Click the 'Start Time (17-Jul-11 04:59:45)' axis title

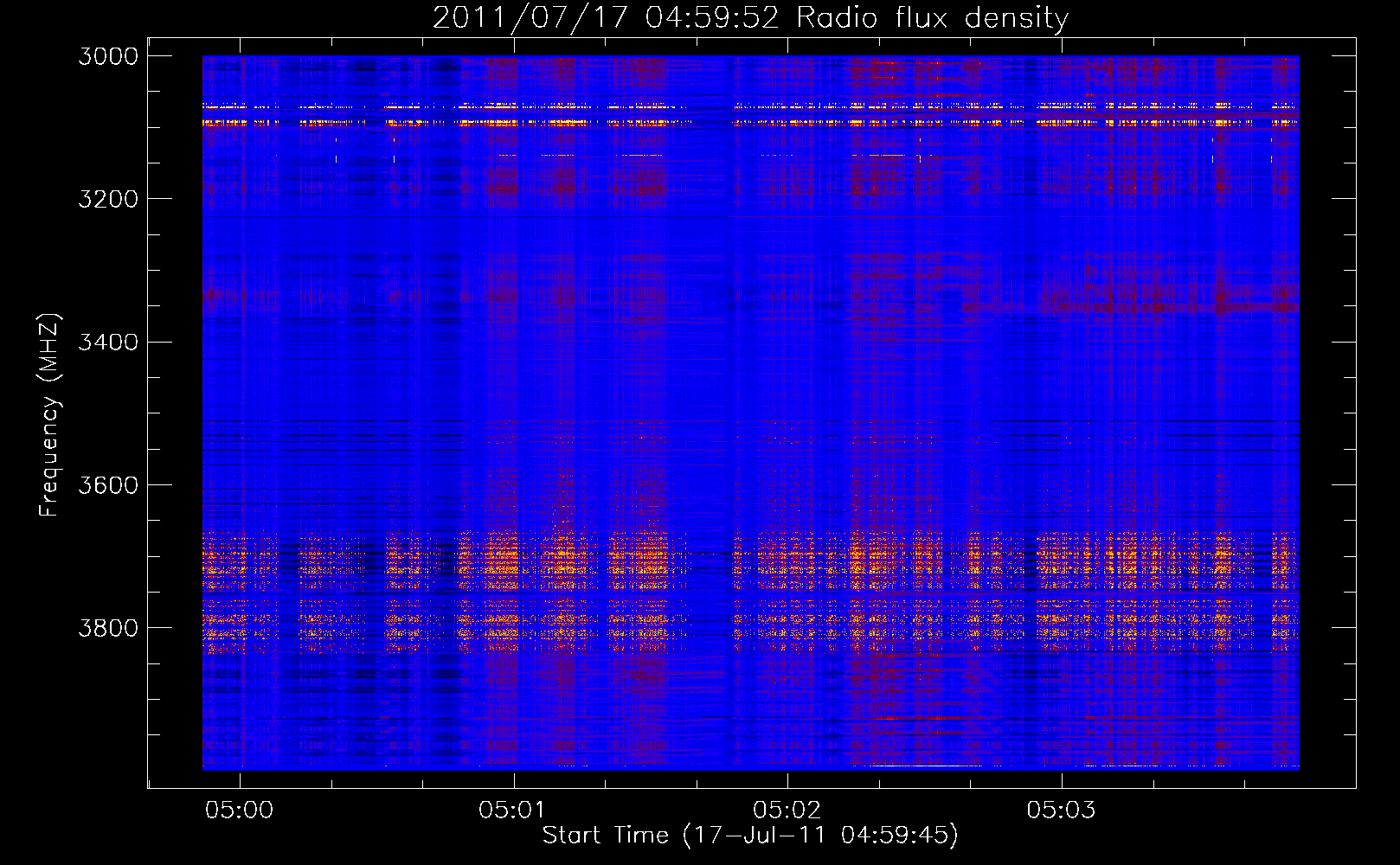tap(750, 836)
